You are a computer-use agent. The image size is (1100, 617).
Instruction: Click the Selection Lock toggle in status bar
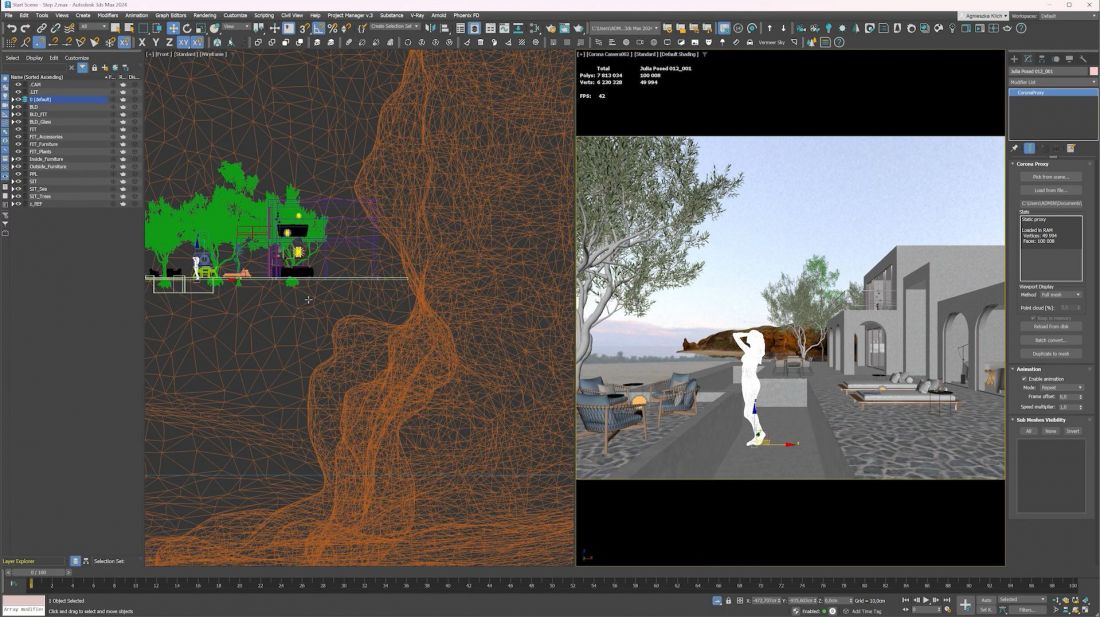click(x=728, y=601)
